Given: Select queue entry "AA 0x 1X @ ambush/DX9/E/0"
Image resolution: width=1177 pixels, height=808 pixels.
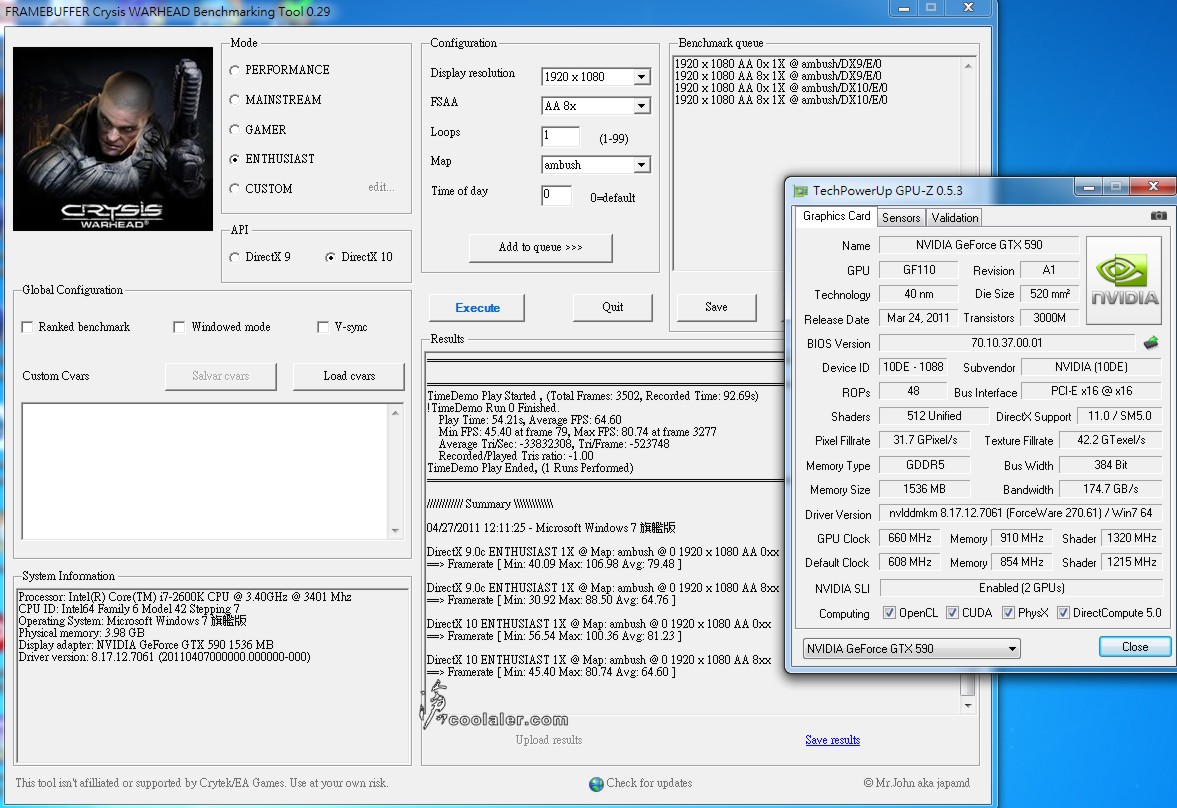Looking at the screenshot, I should 778,64.
